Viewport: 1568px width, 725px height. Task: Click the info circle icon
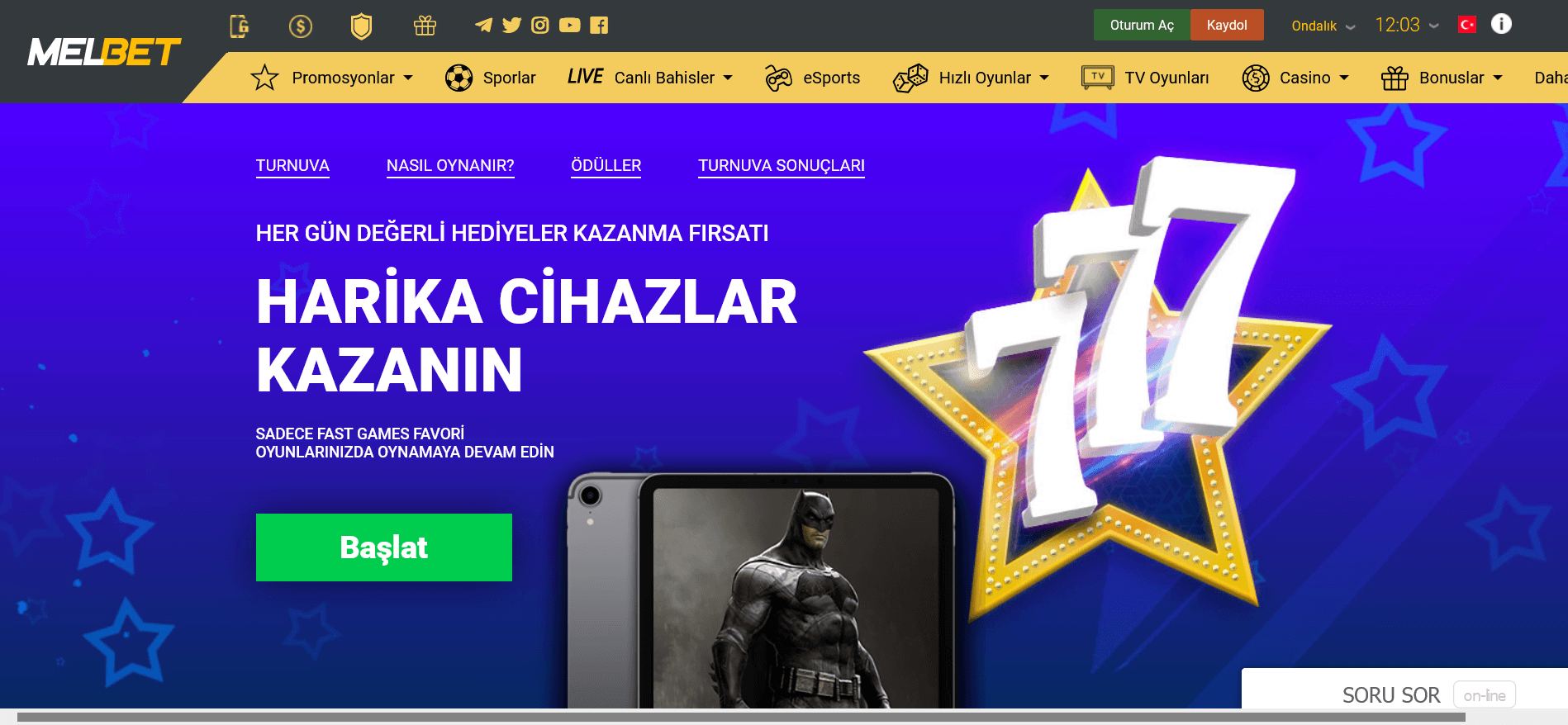pos(1501,24)
